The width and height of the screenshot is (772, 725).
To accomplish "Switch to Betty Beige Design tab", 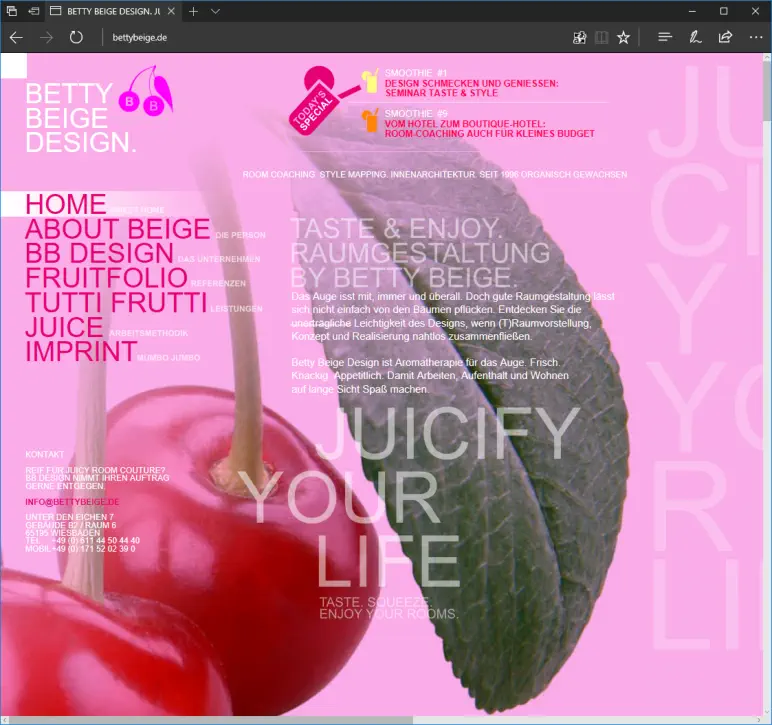I will [110, 11].
